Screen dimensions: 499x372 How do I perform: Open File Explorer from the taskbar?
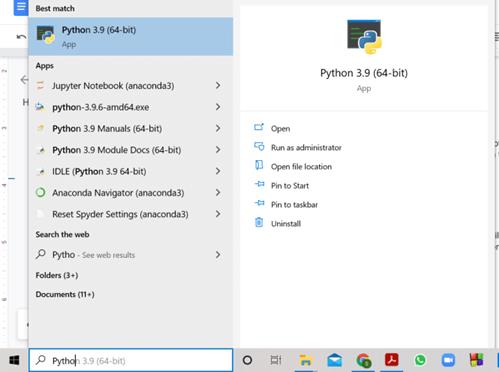click(305, 361)
